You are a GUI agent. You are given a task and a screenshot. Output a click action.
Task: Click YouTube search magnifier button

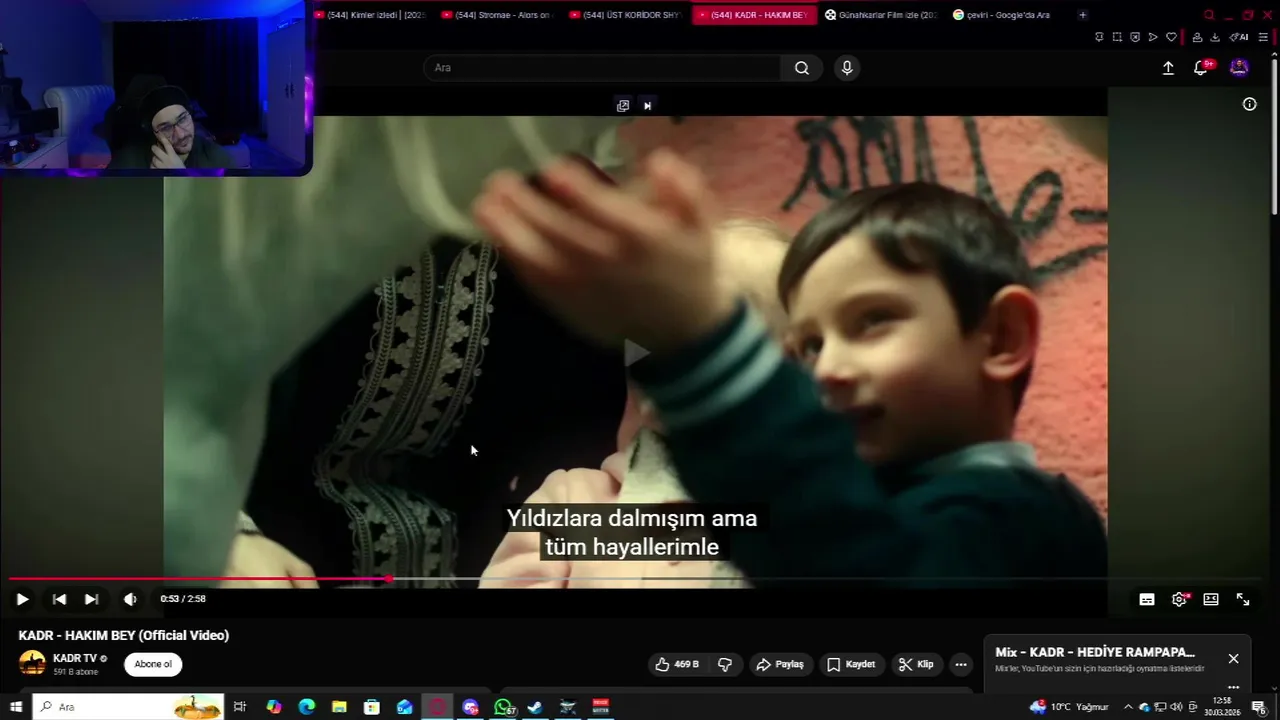(802, 68)
